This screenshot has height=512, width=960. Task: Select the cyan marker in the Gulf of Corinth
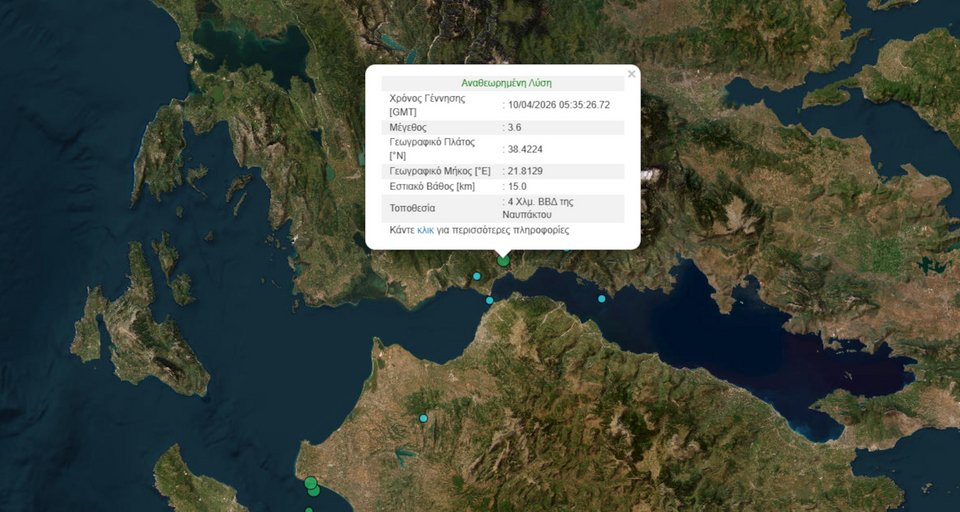pos(602,298)
